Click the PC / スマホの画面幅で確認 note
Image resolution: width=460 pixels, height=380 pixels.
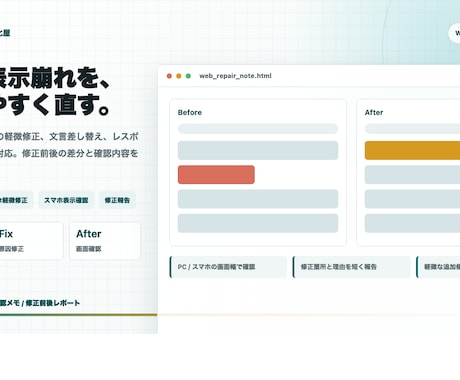228,267
